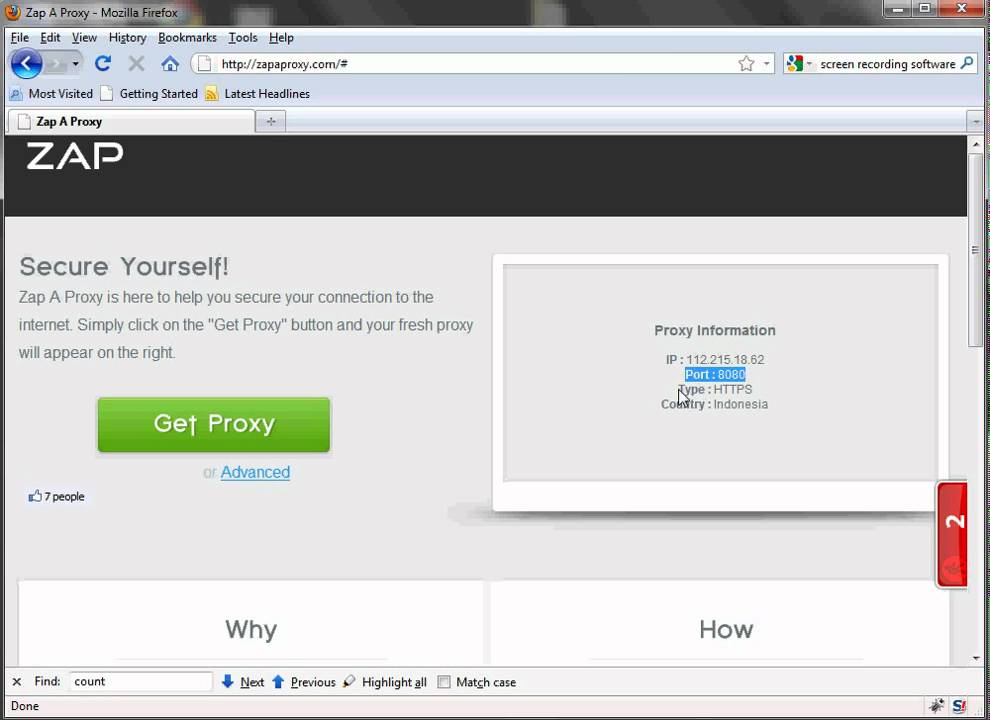Click the page scrollbar down arrow

(975, 658)
